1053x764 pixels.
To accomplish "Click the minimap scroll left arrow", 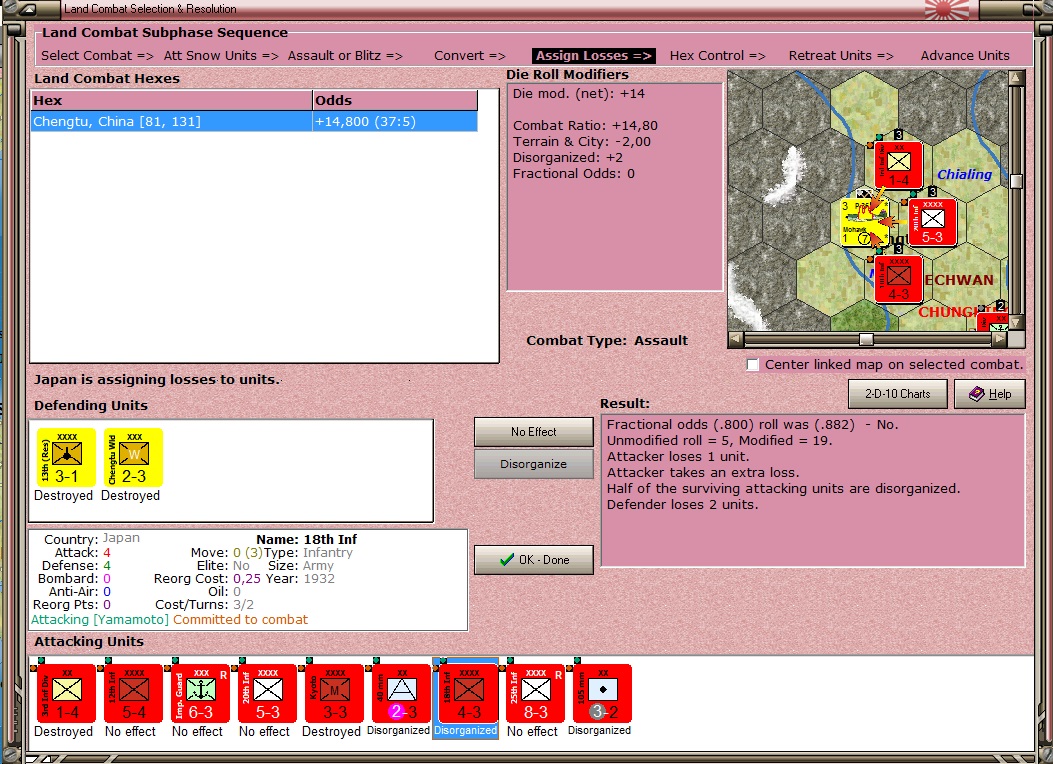I will click(736, 340).
